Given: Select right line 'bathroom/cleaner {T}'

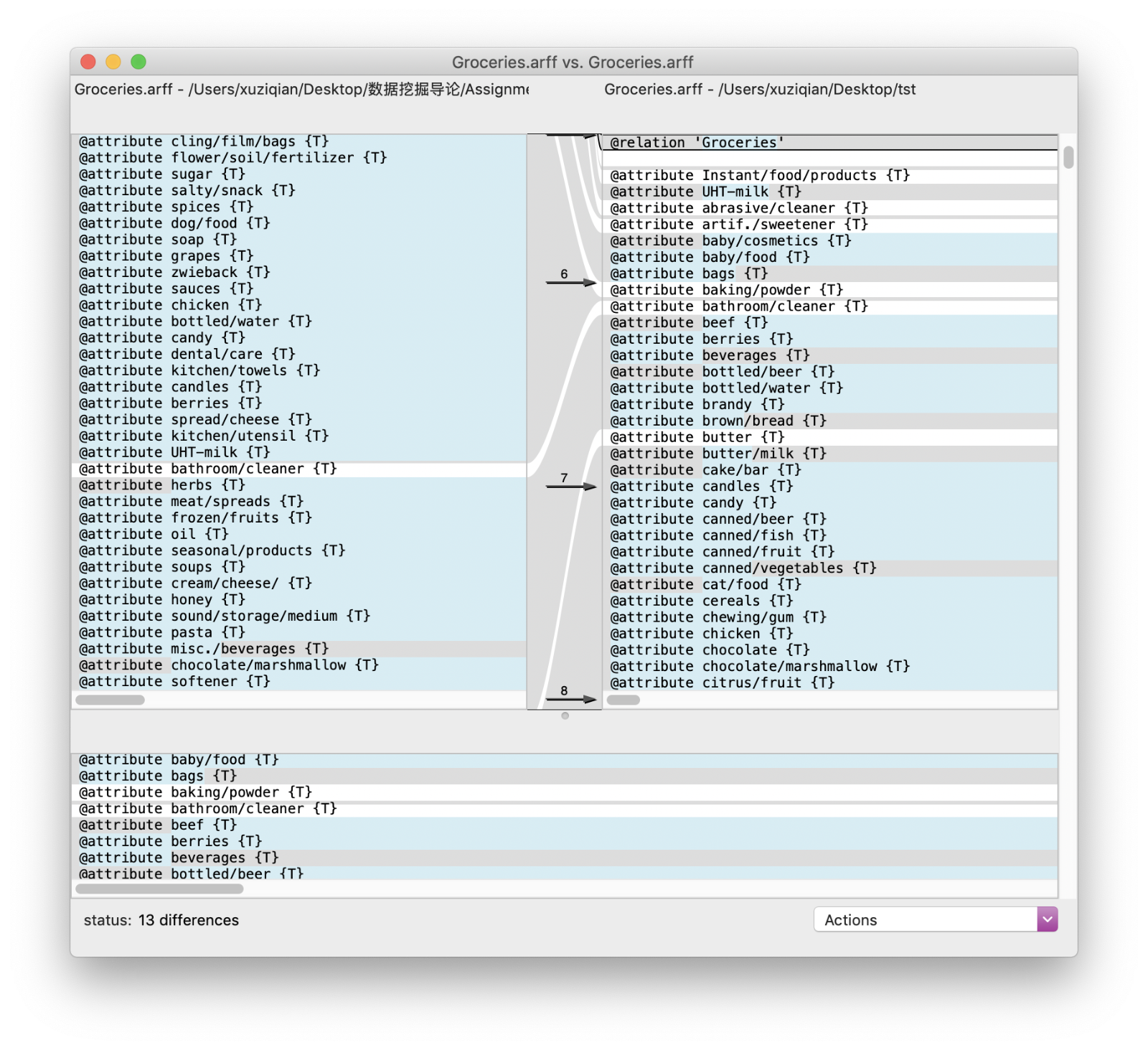Looking at the screenshot, I should (830, 306).
